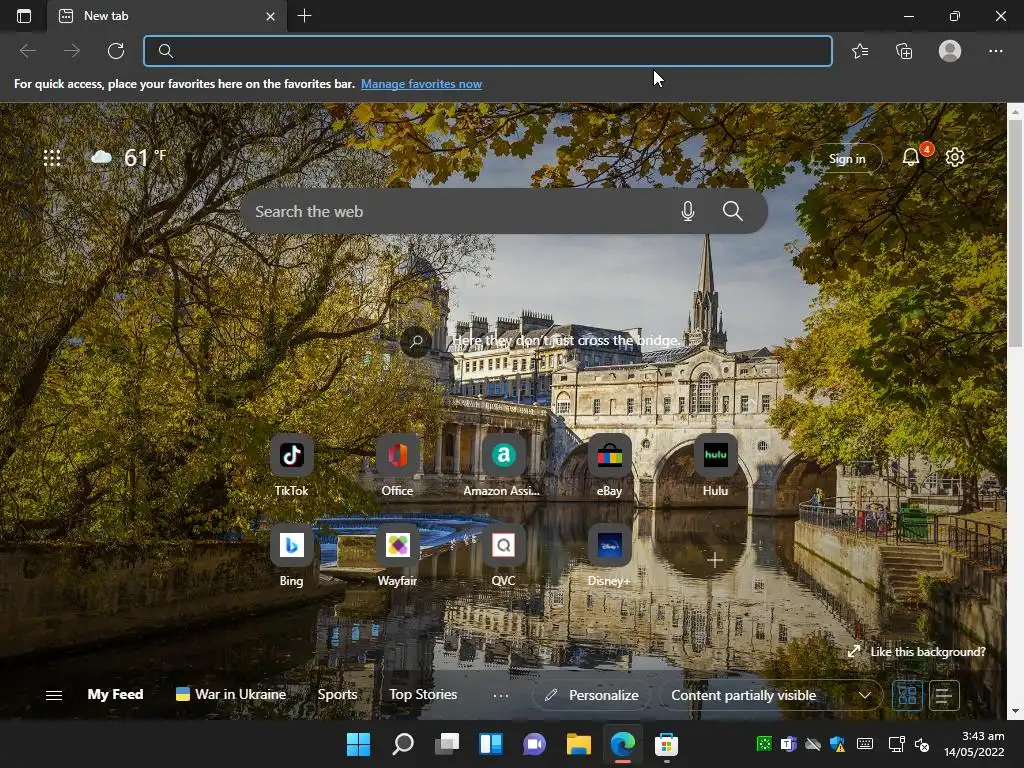Image resolution: width=1024 pixels, height=768 pixels.
Task: Click the Sign in button
Action: (847, 158)
